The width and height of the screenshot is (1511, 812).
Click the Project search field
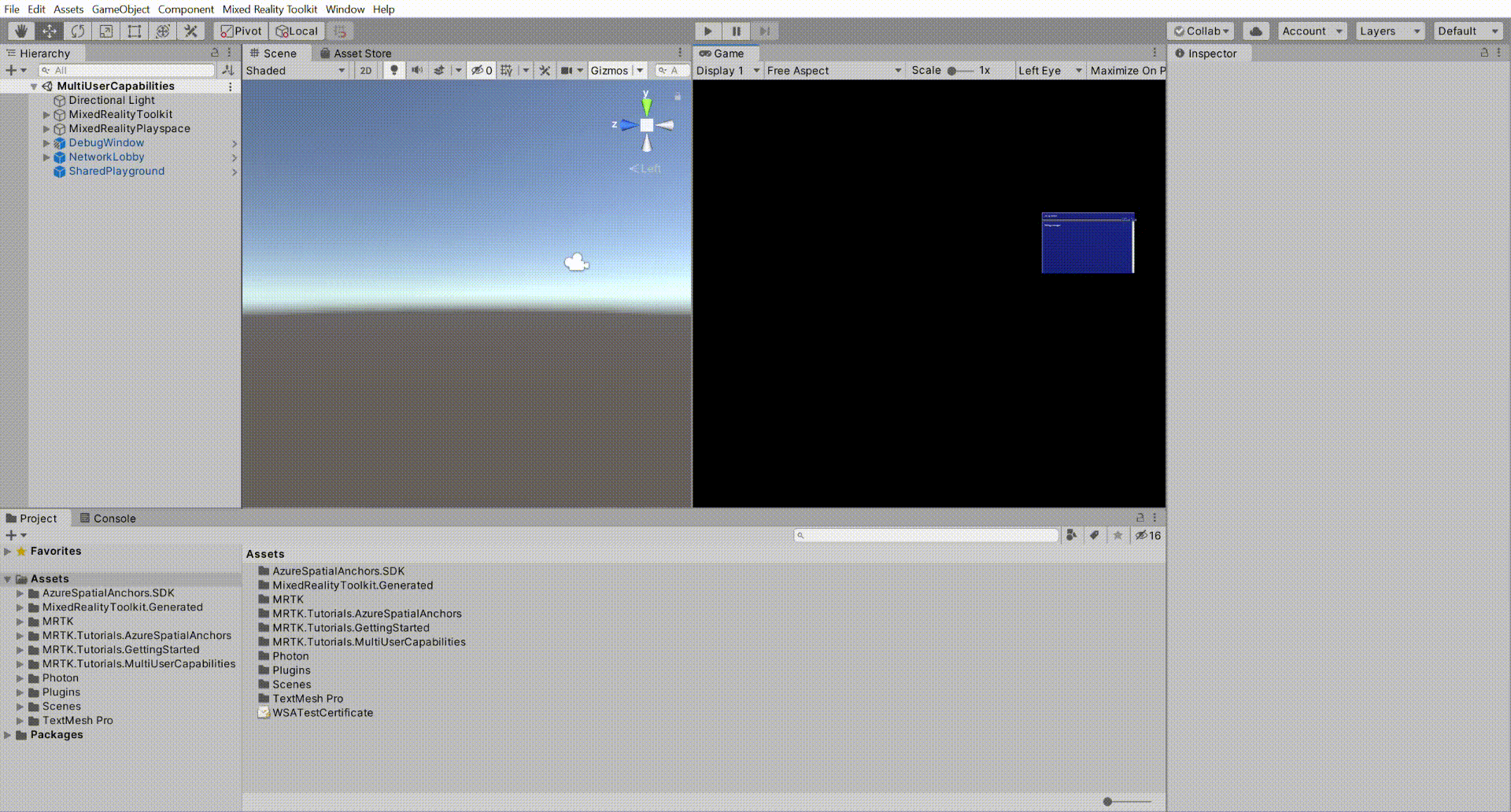point(925,535)
